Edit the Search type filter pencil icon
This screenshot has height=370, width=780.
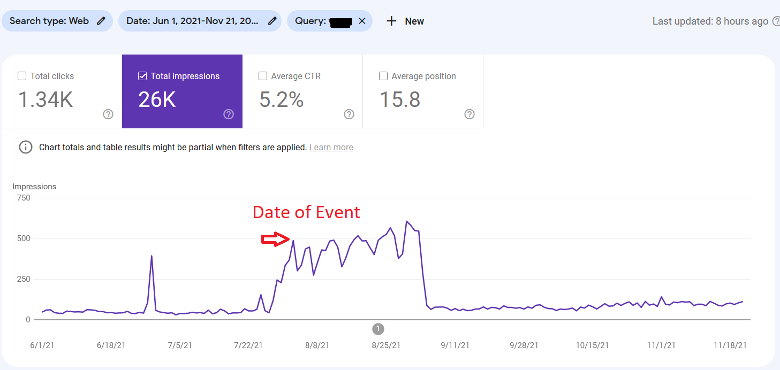click(x=101, y=21)
